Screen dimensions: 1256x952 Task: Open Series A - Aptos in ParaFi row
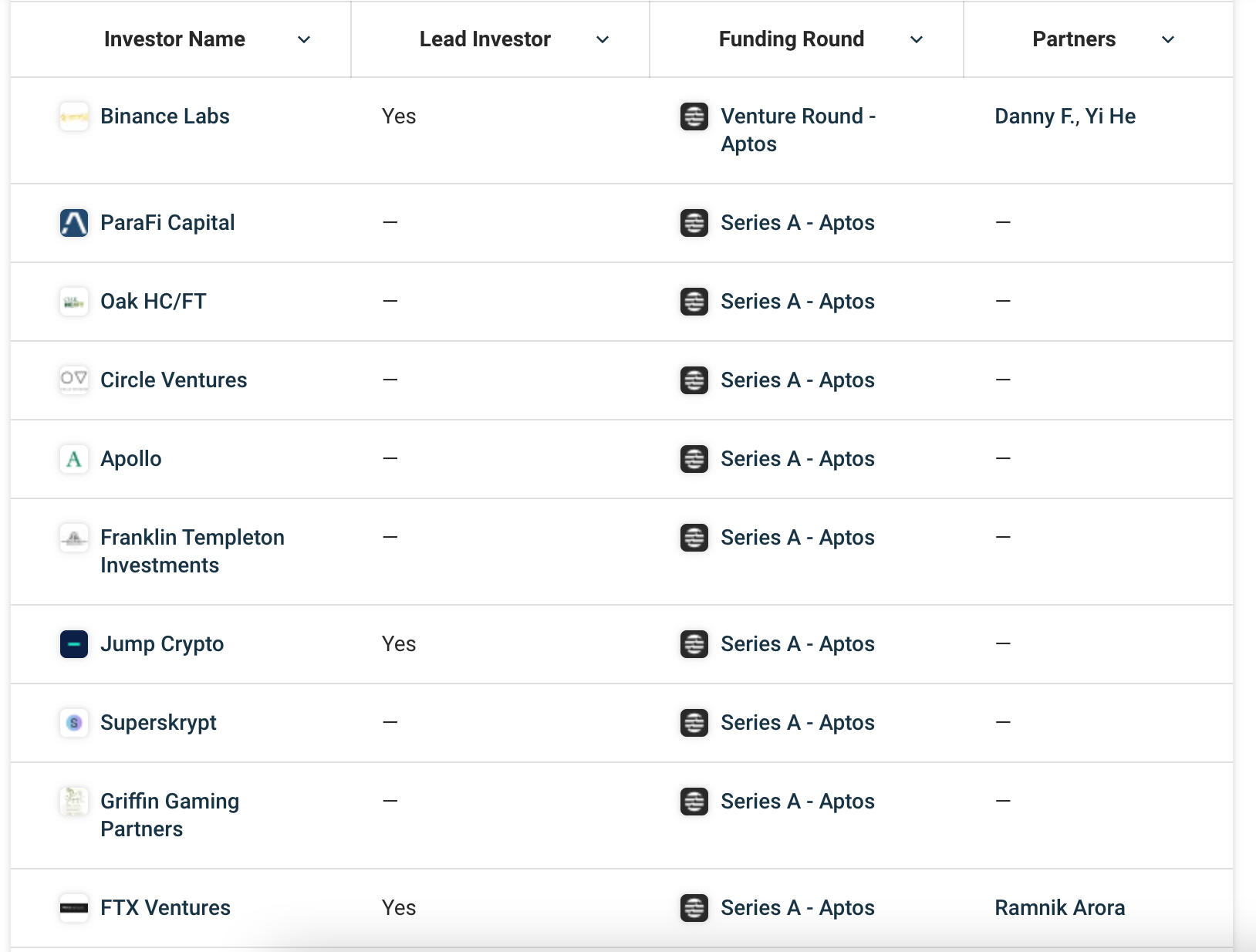[798, 223]
